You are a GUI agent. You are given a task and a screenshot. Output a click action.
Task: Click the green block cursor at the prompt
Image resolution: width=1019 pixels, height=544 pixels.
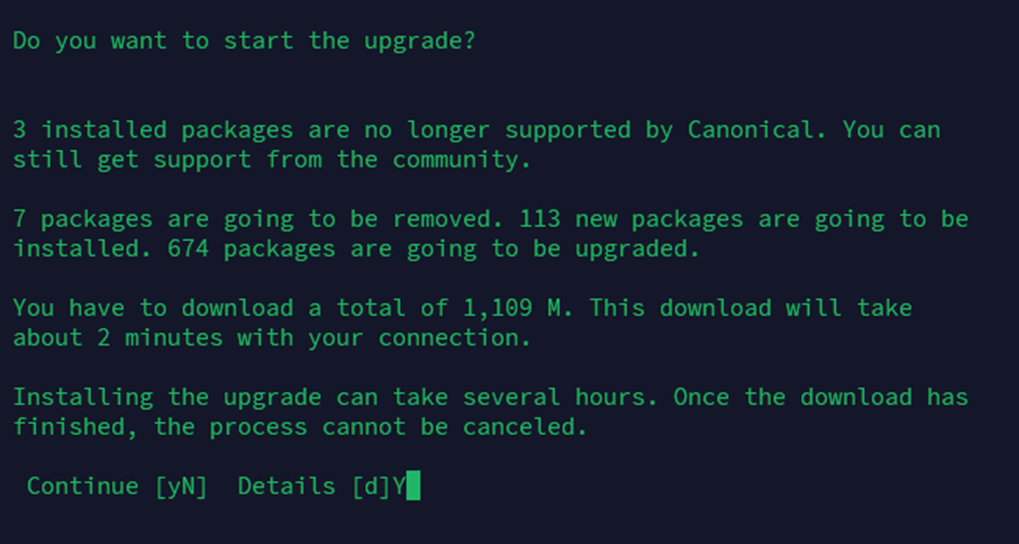coord(413,486)
